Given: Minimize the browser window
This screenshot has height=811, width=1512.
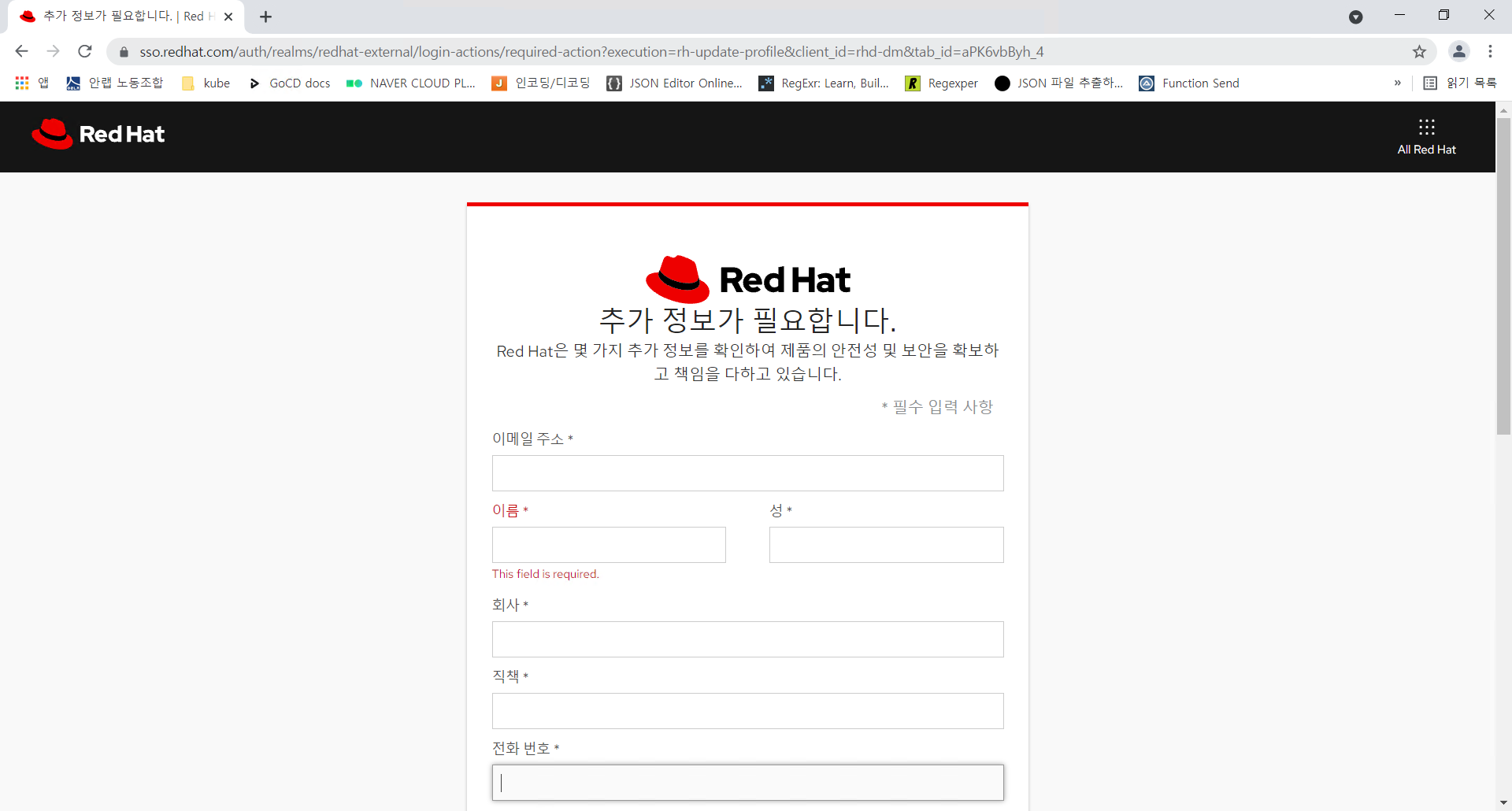Looking at the screenshot, I should tap(1399, 15).
